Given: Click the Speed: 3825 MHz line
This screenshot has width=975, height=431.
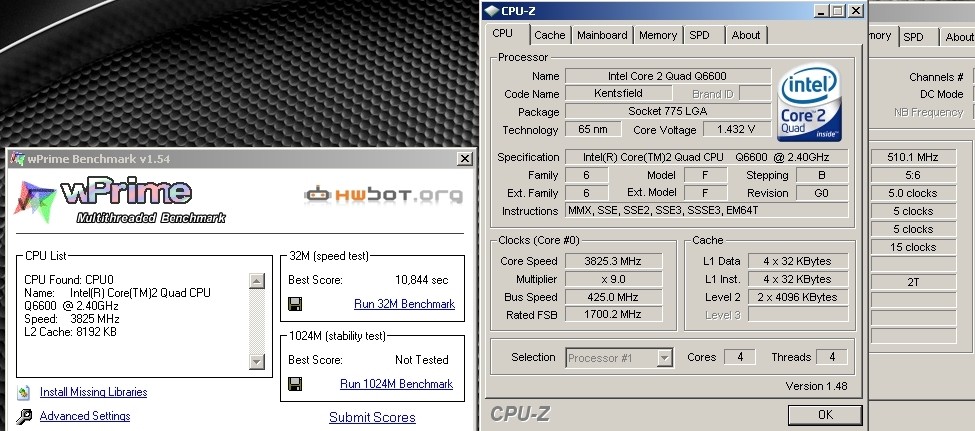Looking at the screenshot, I should [72, 319].
